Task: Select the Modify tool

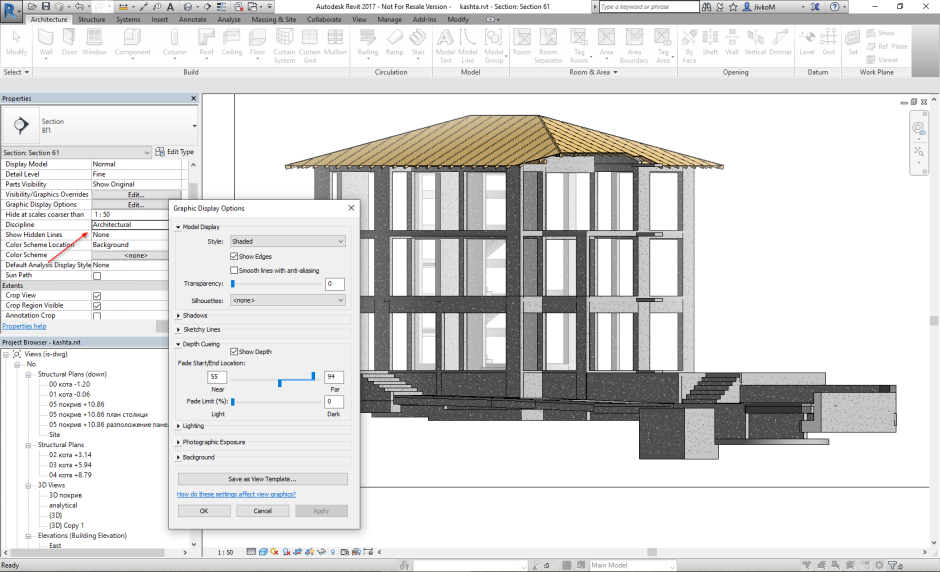Action: click(x=16, y=42)
